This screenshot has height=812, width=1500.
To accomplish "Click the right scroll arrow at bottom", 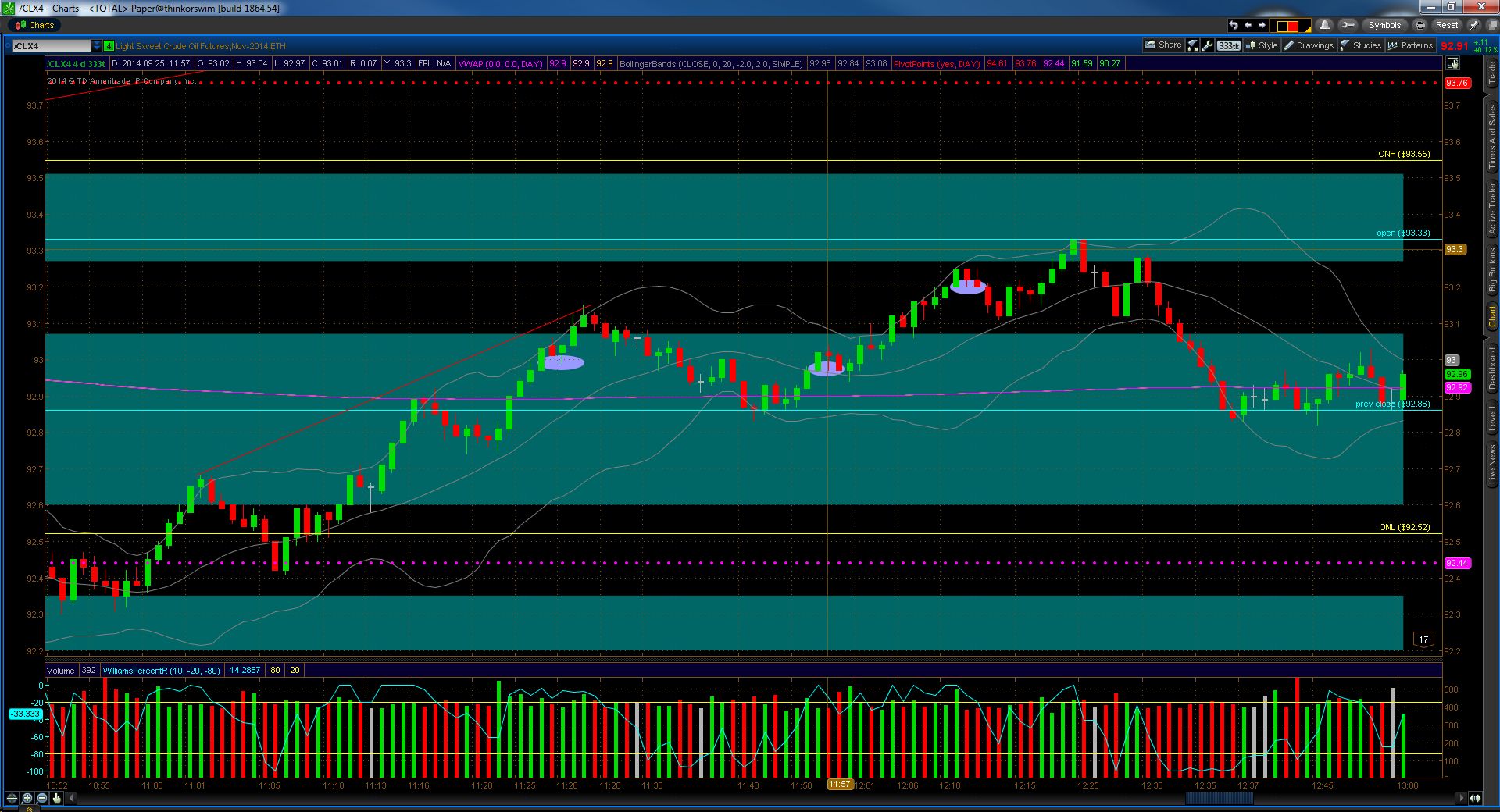I will pyautogui.click(x=1462, y=798).
